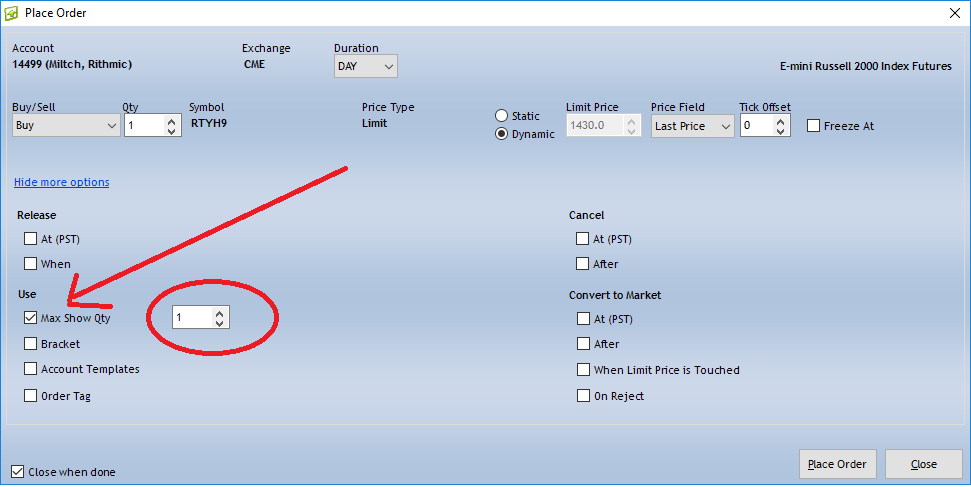Open the Price Field dropdown showing Last Price
The height and width of the screenshot is (487, 971).
(x=692, y=126)
